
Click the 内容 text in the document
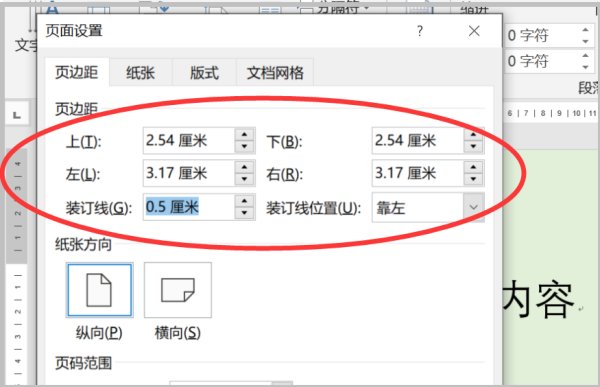[x=538, y=299]
